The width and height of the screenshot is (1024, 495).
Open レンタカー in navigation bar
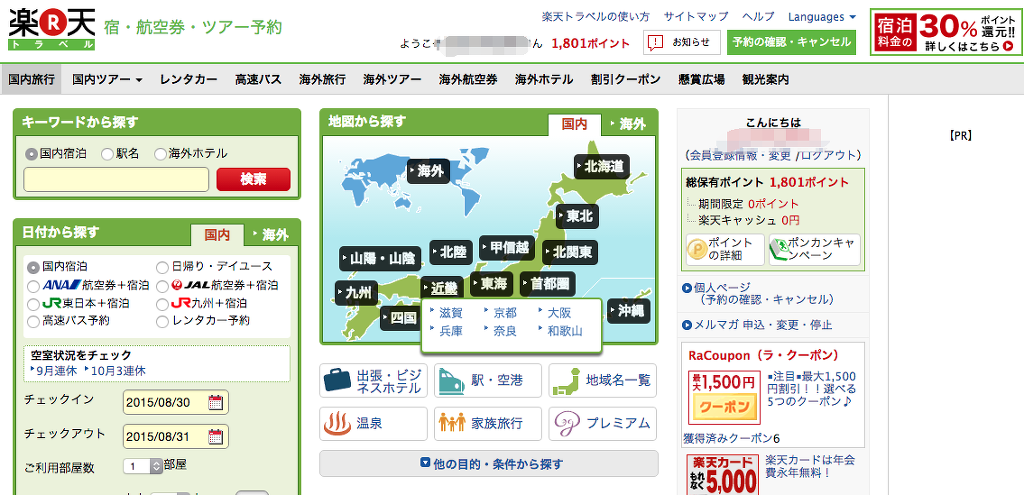[x=189, y=80]
